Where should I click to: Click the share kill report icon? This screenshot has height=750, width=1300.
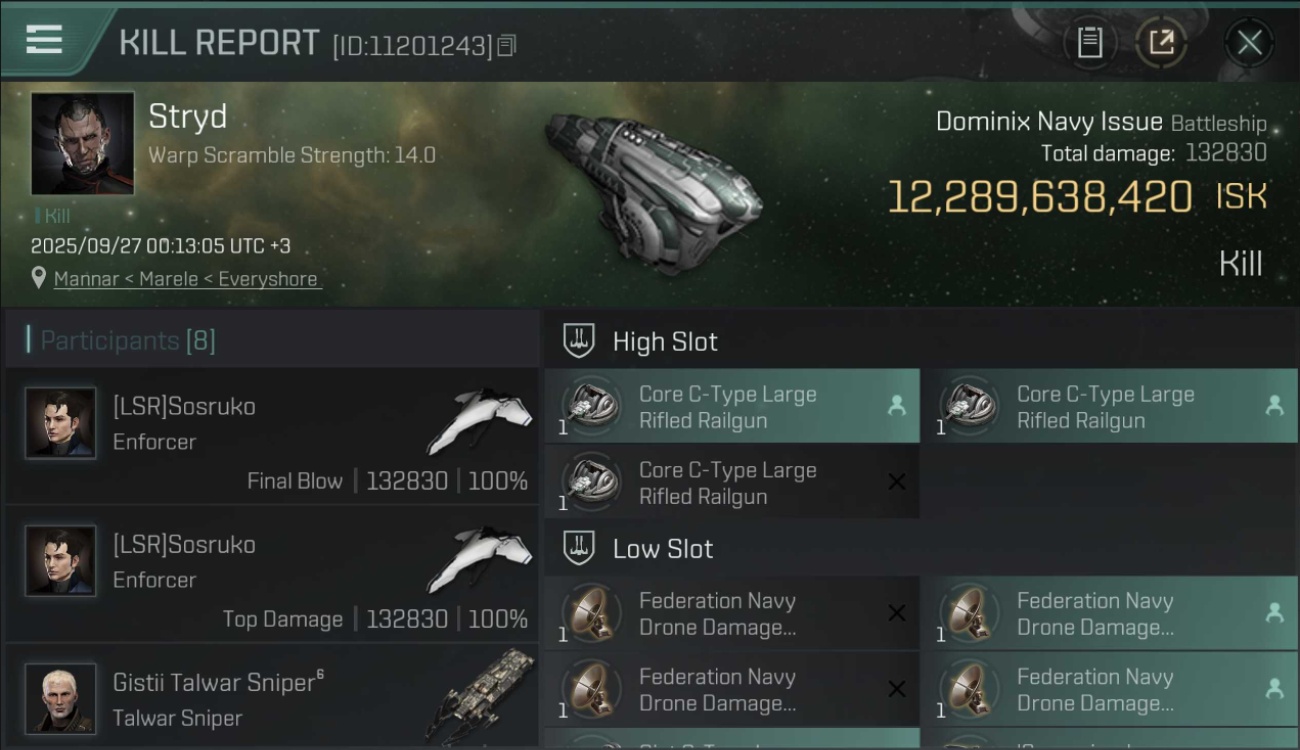(1161, 42)
